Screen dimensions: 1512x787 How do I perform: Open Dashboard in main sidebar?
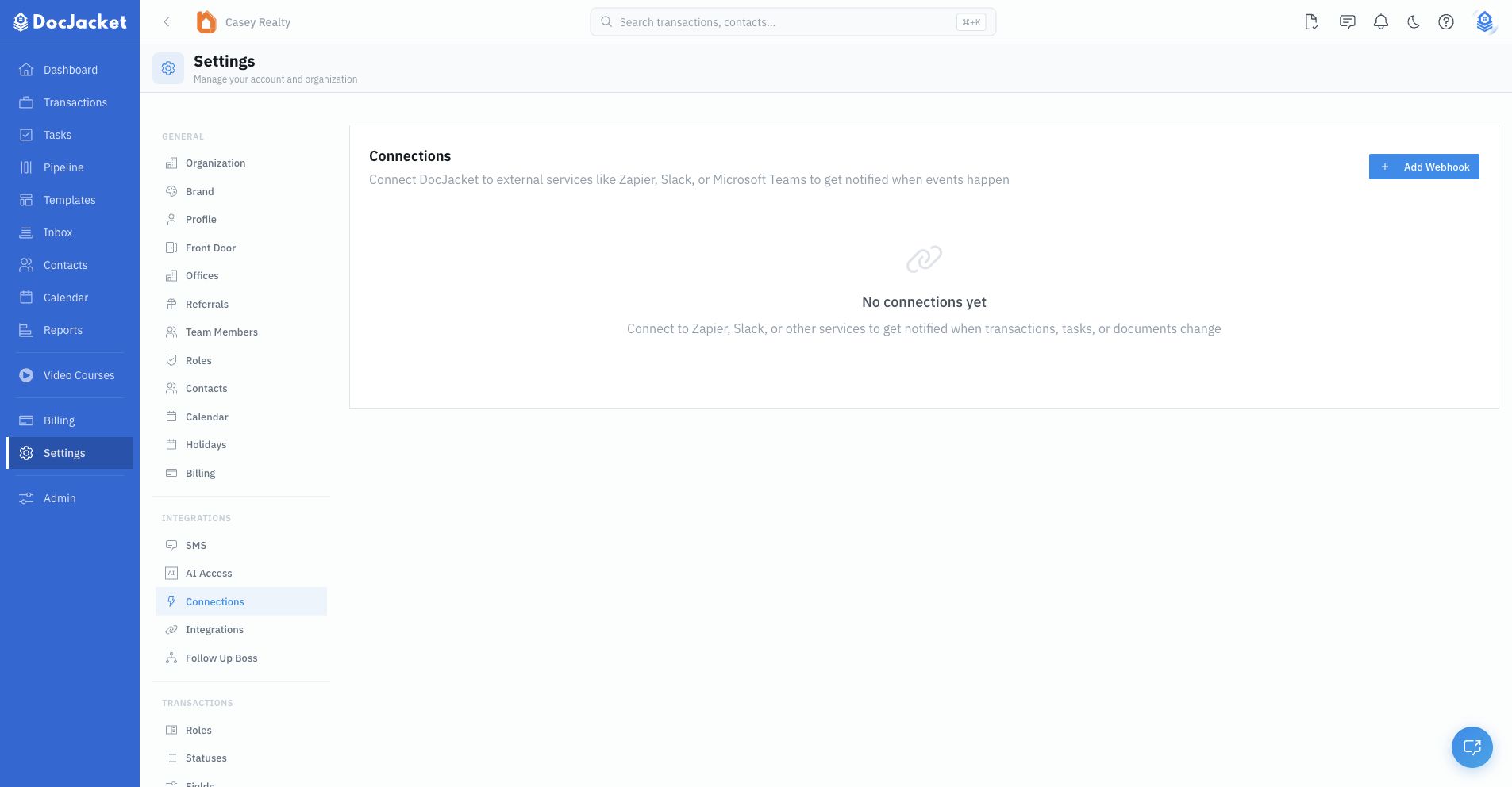pyautogui.click(x=70, y=70)
